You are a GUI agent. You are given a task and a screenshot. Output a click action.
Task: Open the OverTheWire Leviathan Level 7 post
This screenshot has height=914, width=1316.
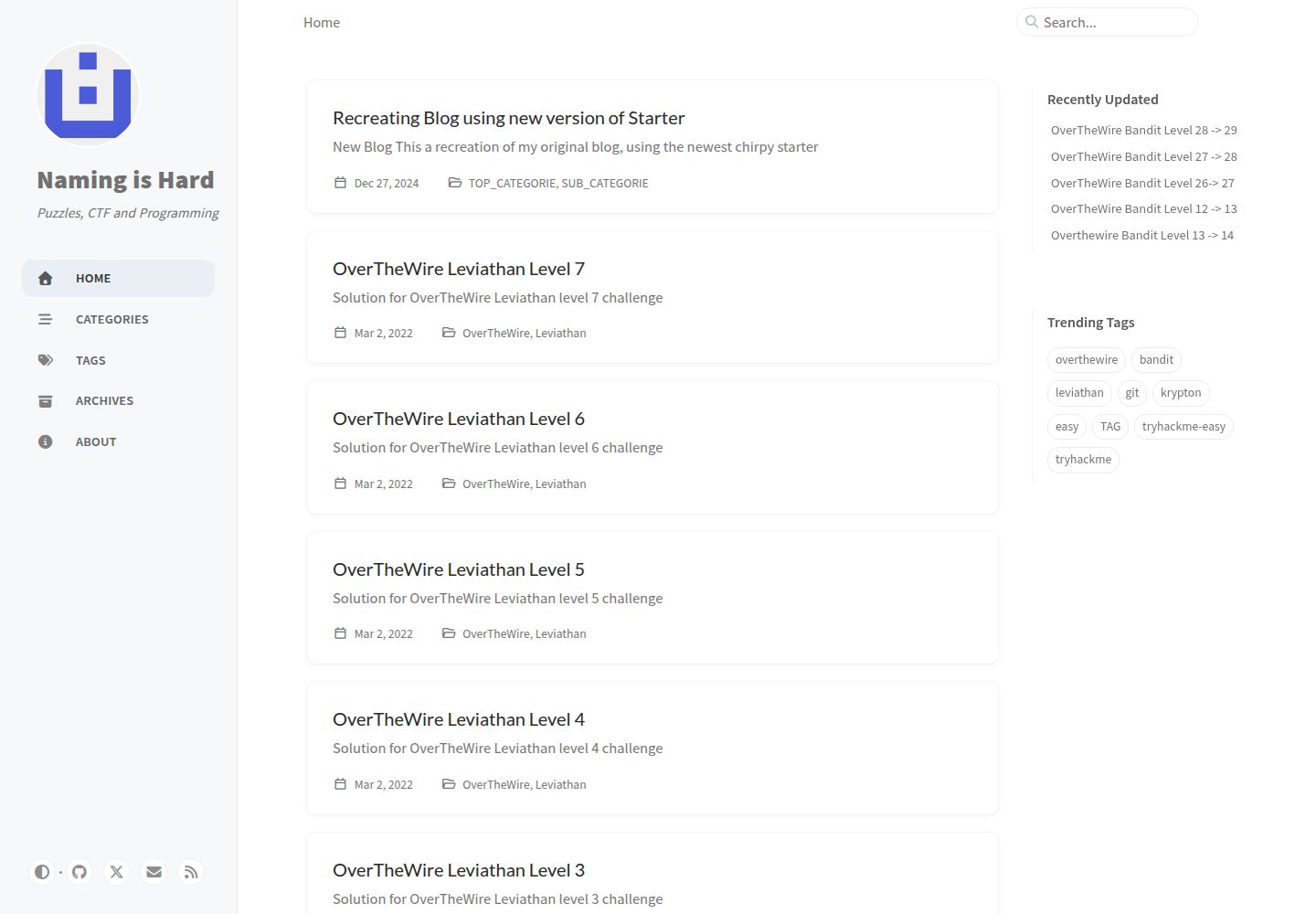[x=653, y=297]
